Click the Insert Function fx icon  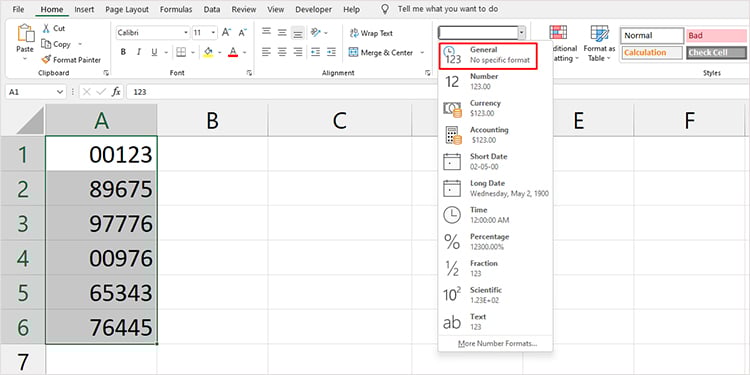tap(116, 92)
